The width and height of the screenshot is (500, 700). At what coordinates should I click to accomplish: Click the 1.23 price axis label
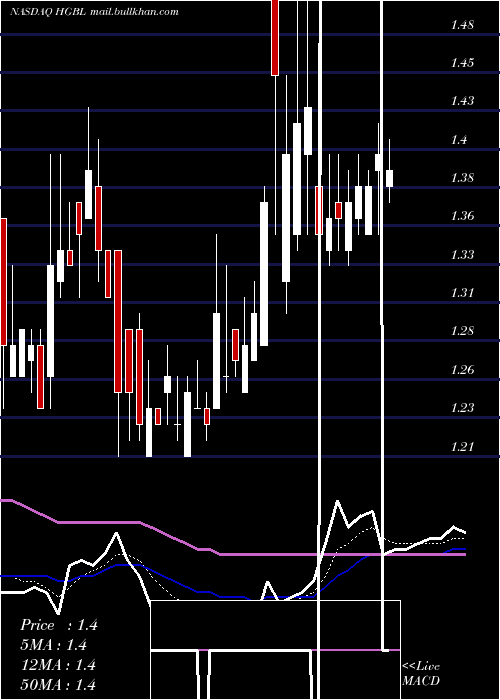462,408
